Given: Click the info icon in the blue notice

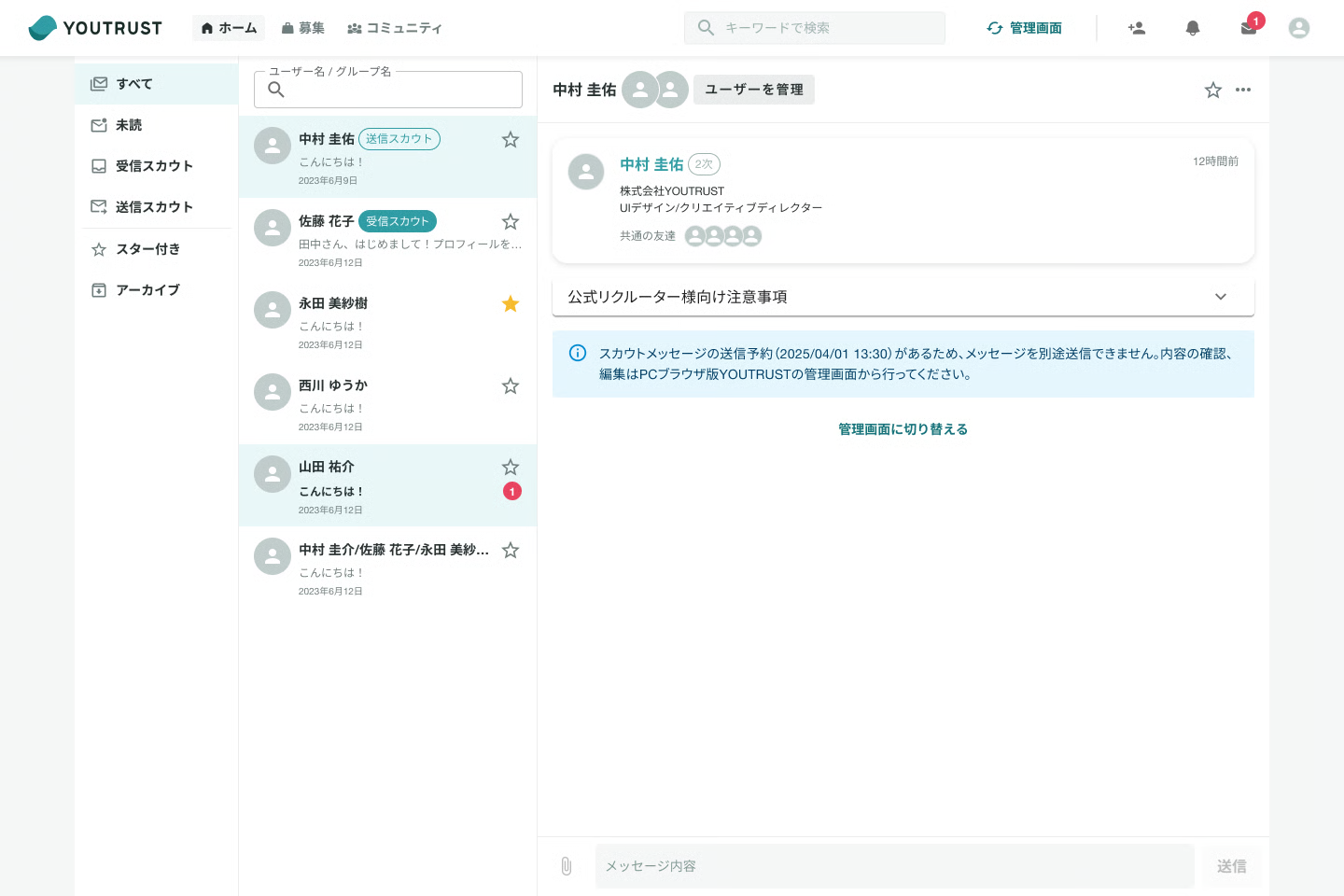Looking at the screenshot, I should click(578, 353).
